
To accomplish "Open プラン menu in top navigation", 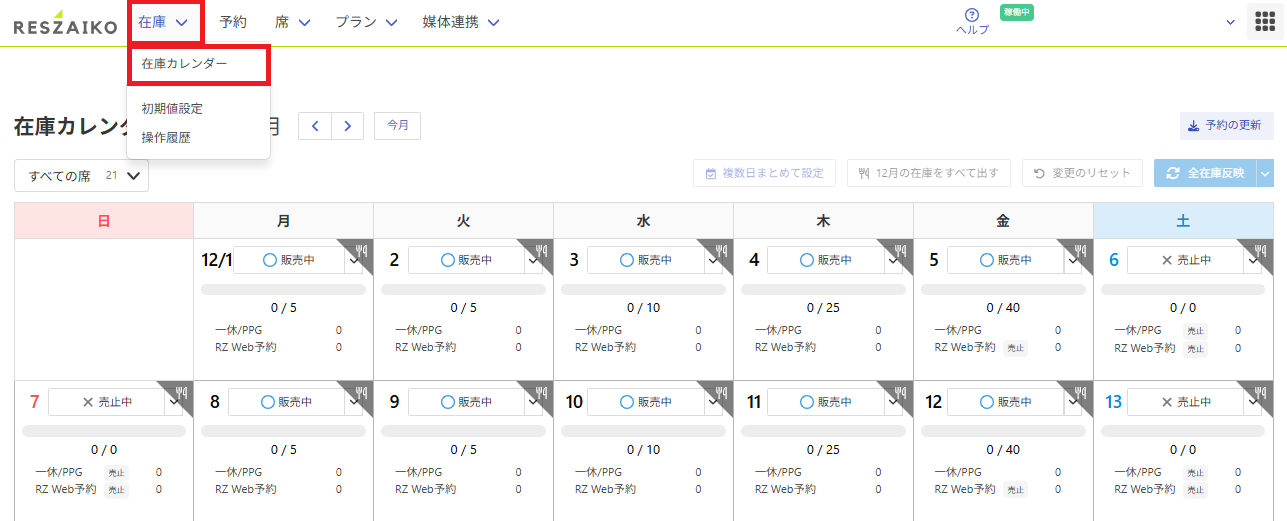I will pyautogui.click(x=366, y=22).
